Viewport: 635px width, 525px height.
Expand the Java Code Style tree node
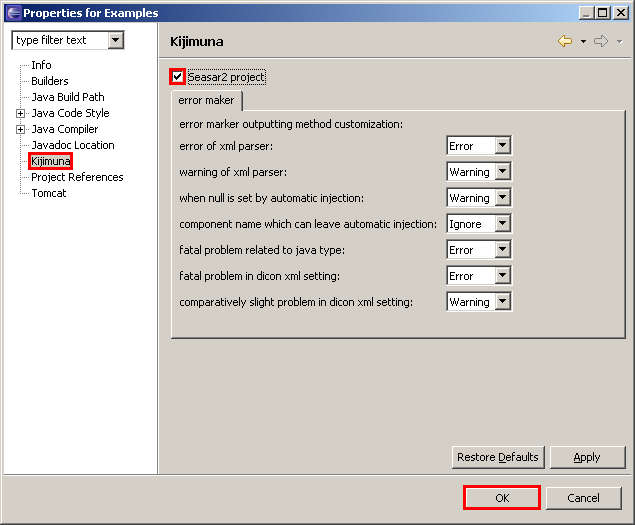point(20,113)
